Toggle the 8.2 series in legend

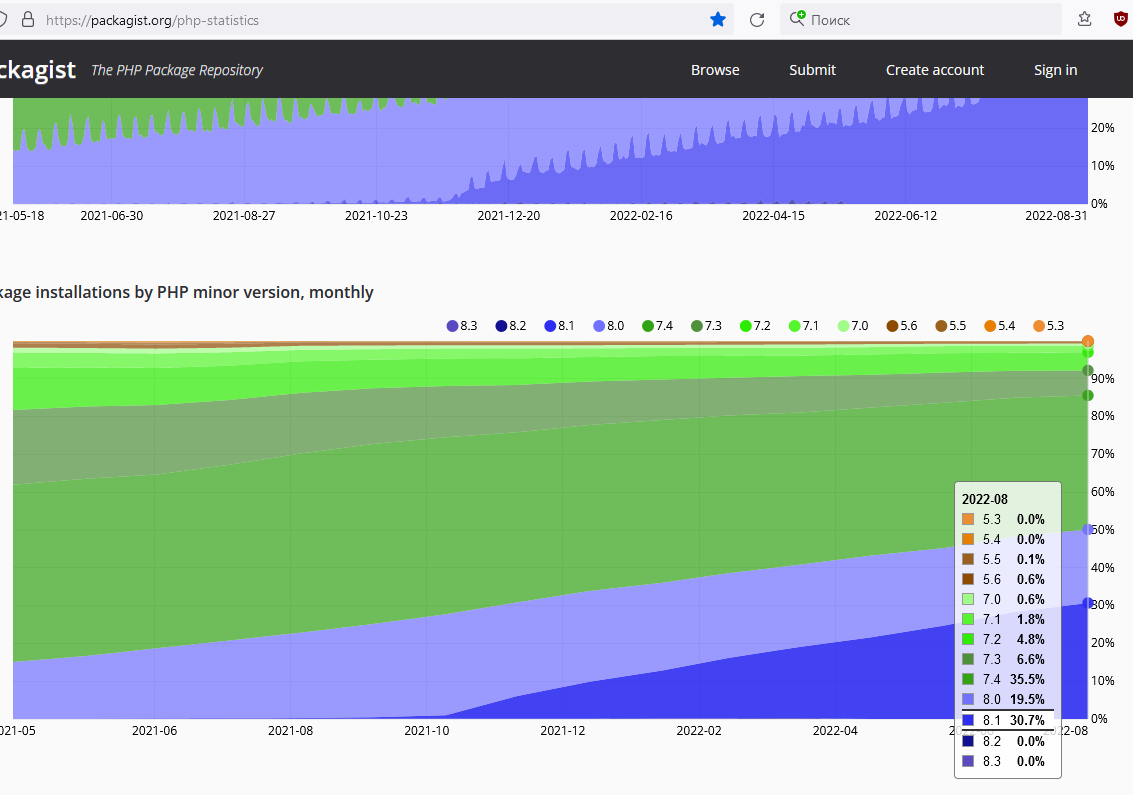click(x=511, y=326)
